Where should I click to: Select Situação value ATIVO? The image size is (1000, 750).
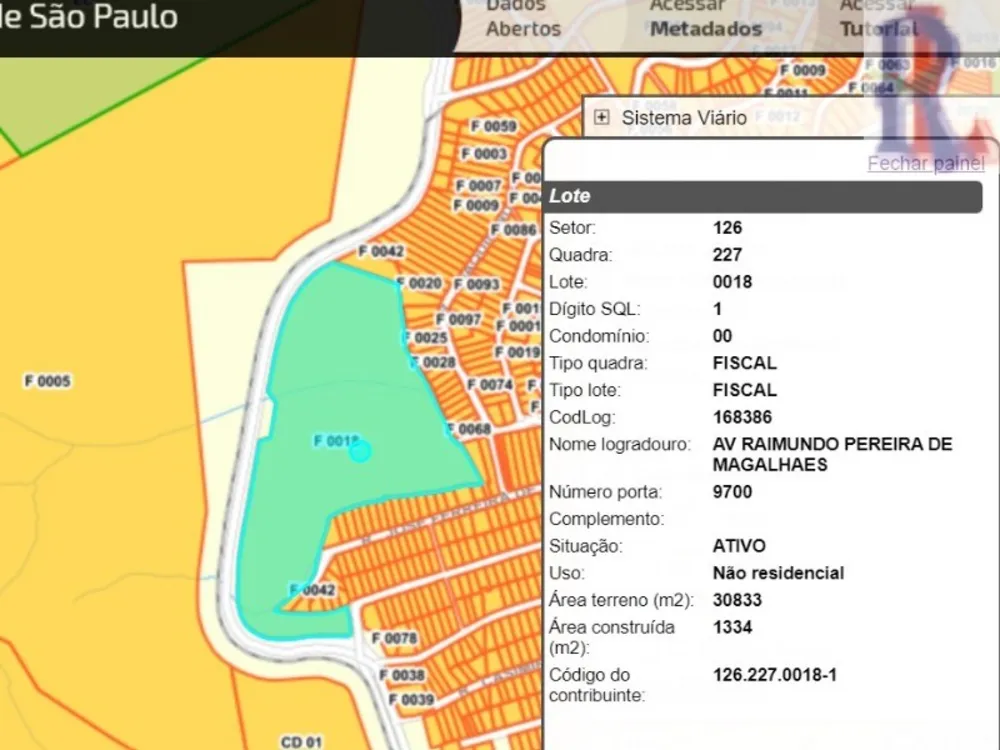click(739, 546)
